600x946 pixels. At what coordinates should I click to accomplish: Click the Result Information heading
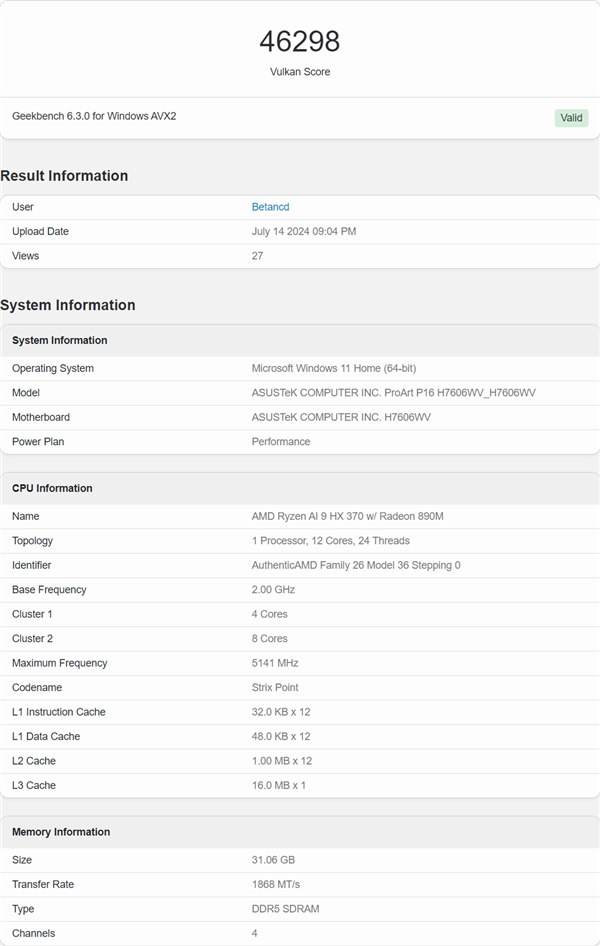[x=64, y=176]
